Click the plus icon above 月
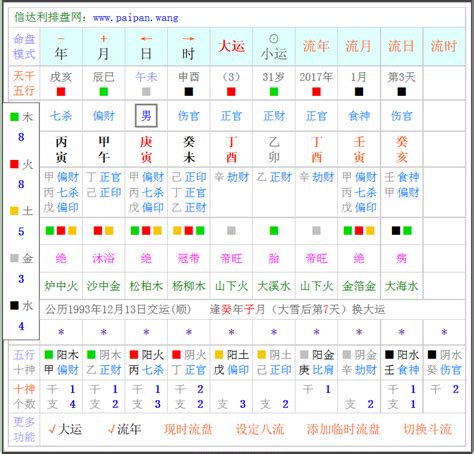Image resolution: width=474 pixels, height=454 pixels. click(104, 39)
